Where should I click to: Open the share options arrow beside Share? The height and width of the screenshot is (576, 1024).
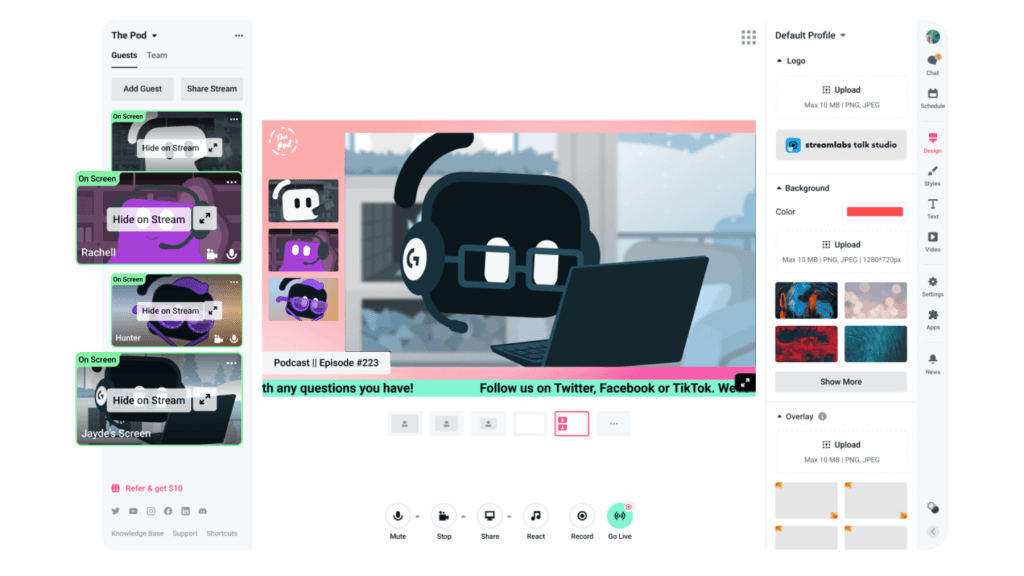pos(509,517)
